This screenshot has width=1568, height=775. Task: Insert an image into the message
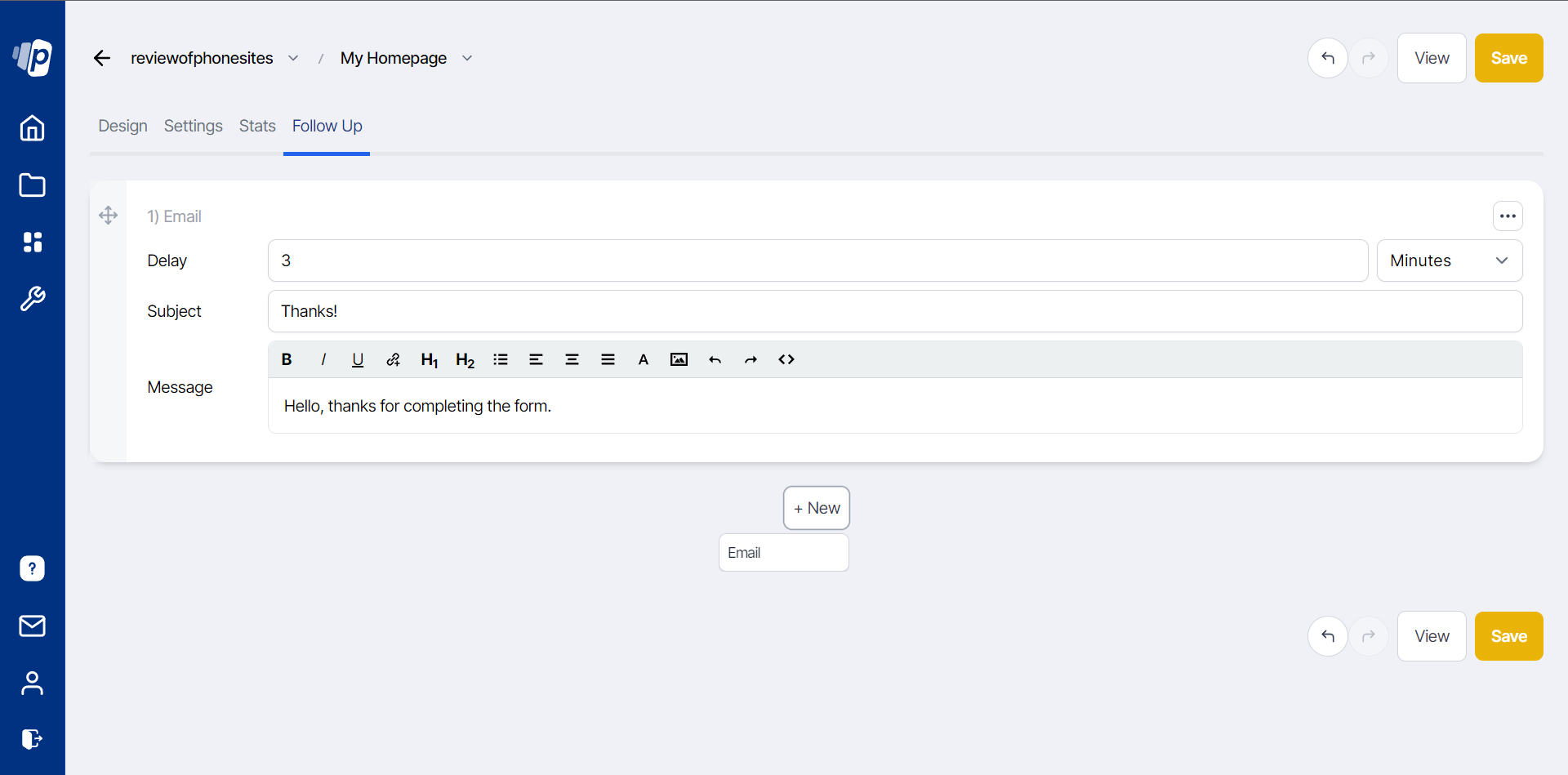[x=679, y=359]
